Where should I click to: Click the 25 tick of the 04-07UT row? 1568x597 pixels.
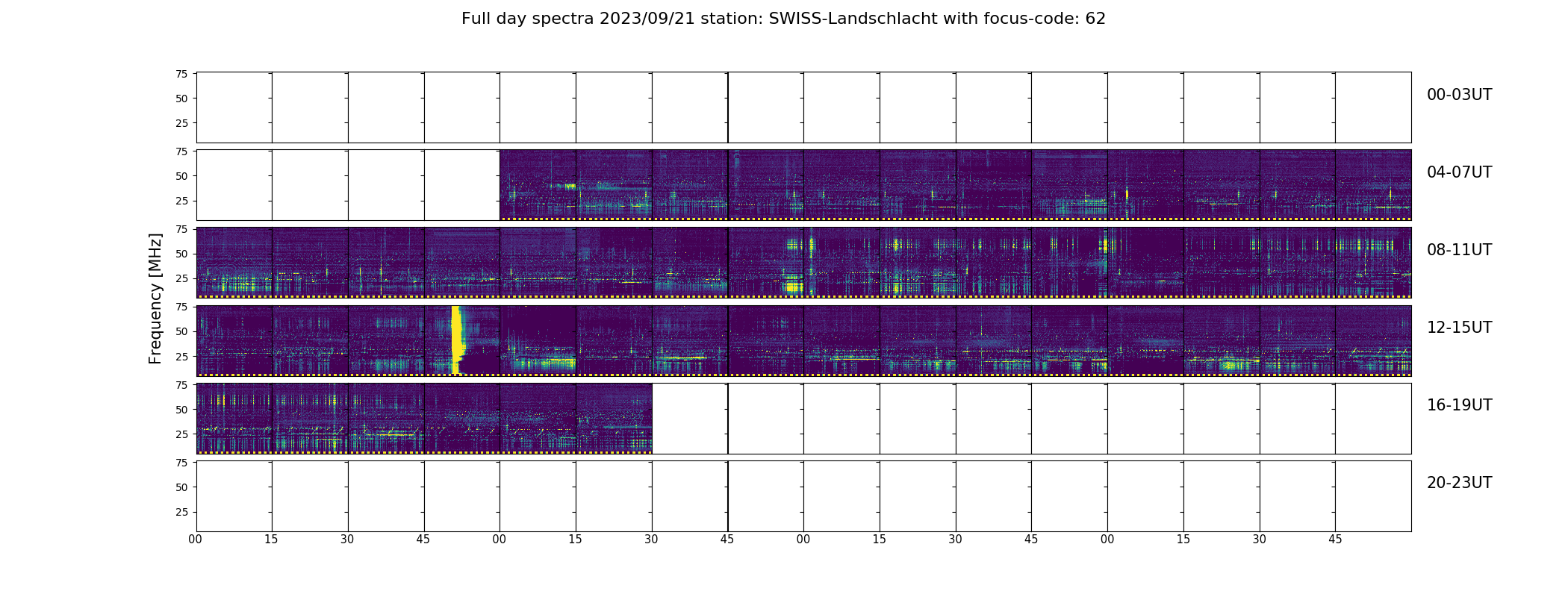point(181,201)
